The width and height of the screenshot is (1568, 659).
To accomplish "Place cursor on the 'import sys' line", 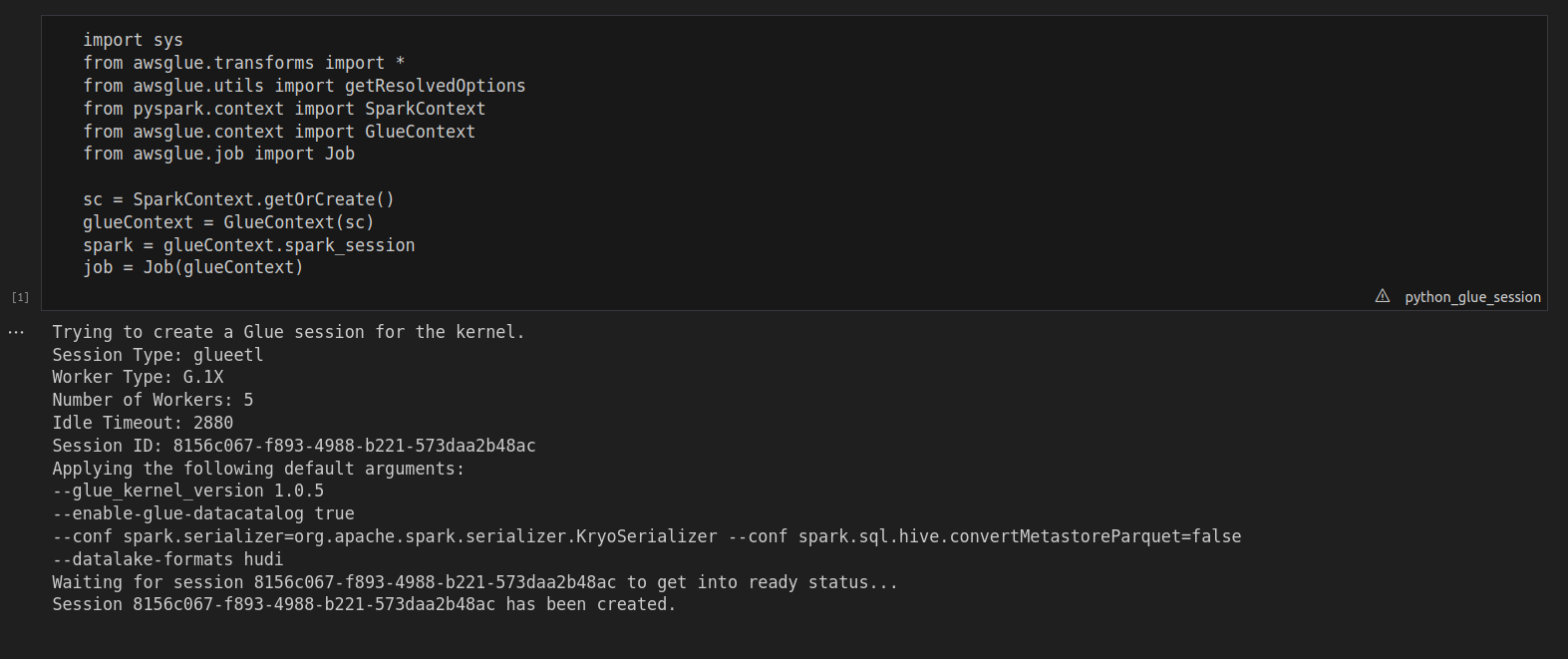I will [133, 40].
